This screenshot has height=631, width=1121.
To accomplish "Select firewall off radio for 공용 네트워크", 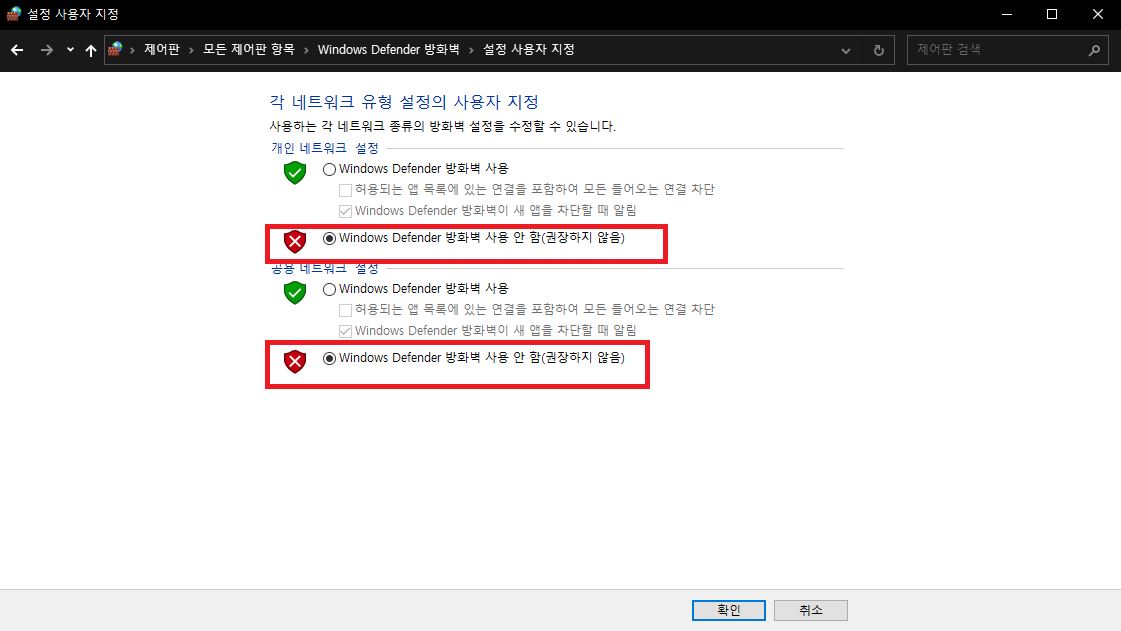I will point(329,359).
